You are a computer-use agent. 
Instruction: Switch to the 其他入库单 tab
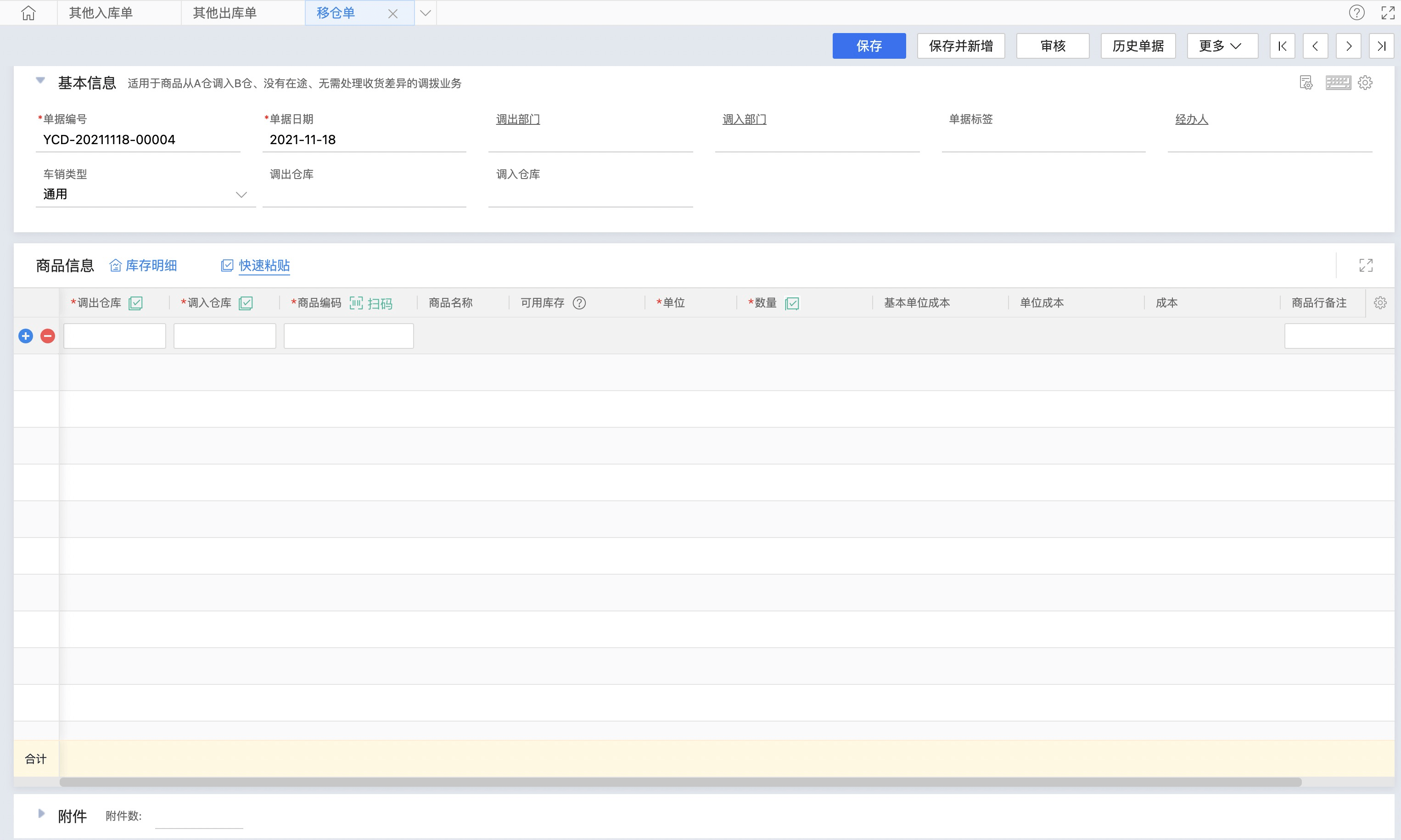(x=101, y=12)
